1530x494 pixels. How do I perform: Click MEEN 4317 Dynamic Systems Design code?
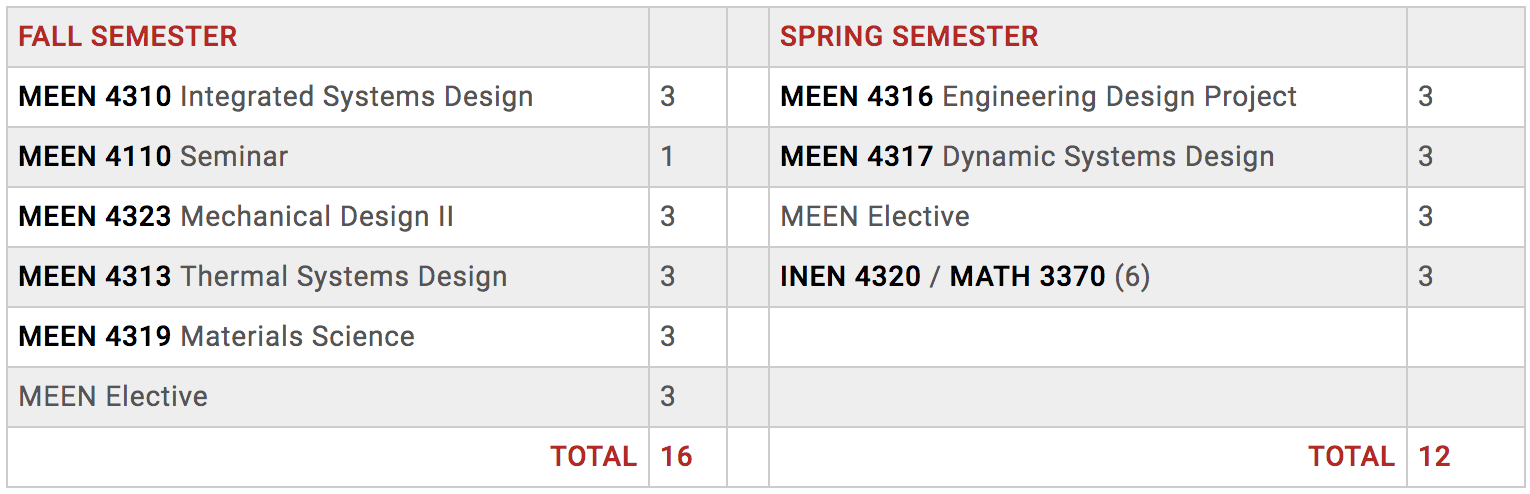click(856, 157)
